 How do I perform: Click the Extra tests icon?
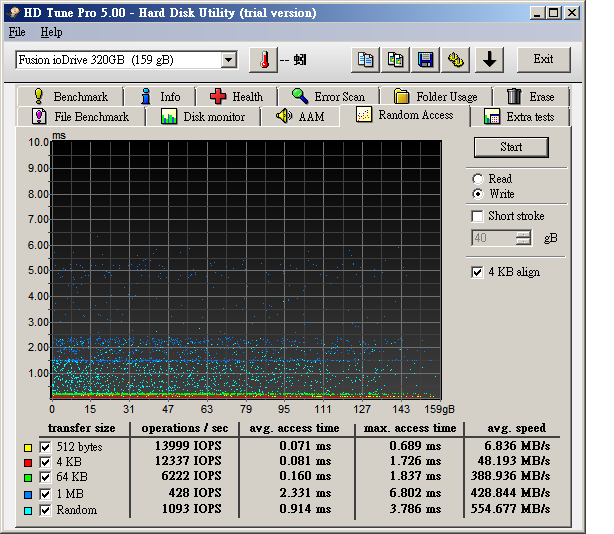pos(492,117)
